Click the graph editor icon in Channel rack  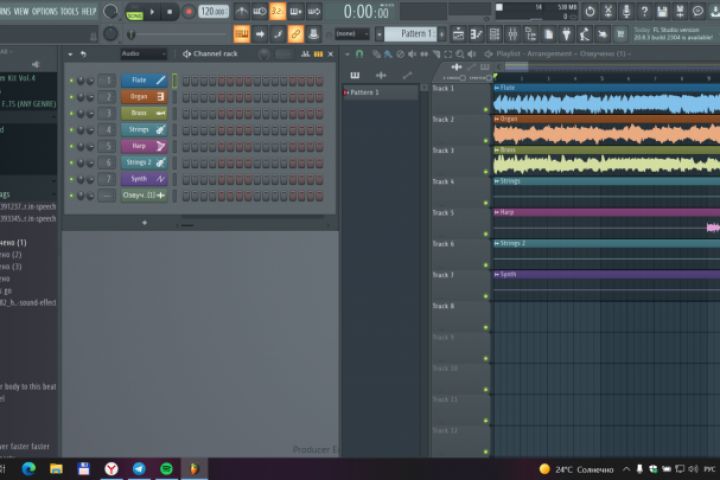(x=305, y=54)
